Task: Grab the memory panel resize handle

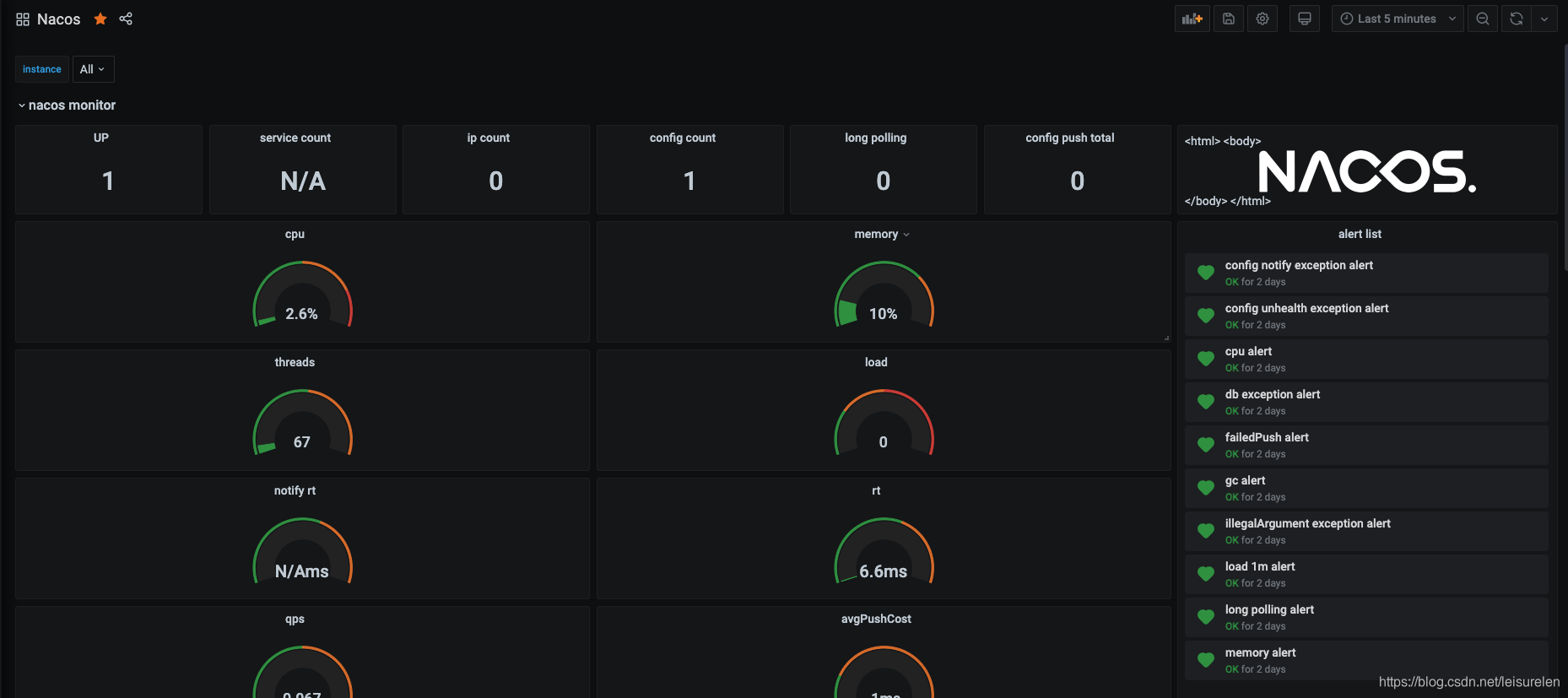Action: (1166, 338)
